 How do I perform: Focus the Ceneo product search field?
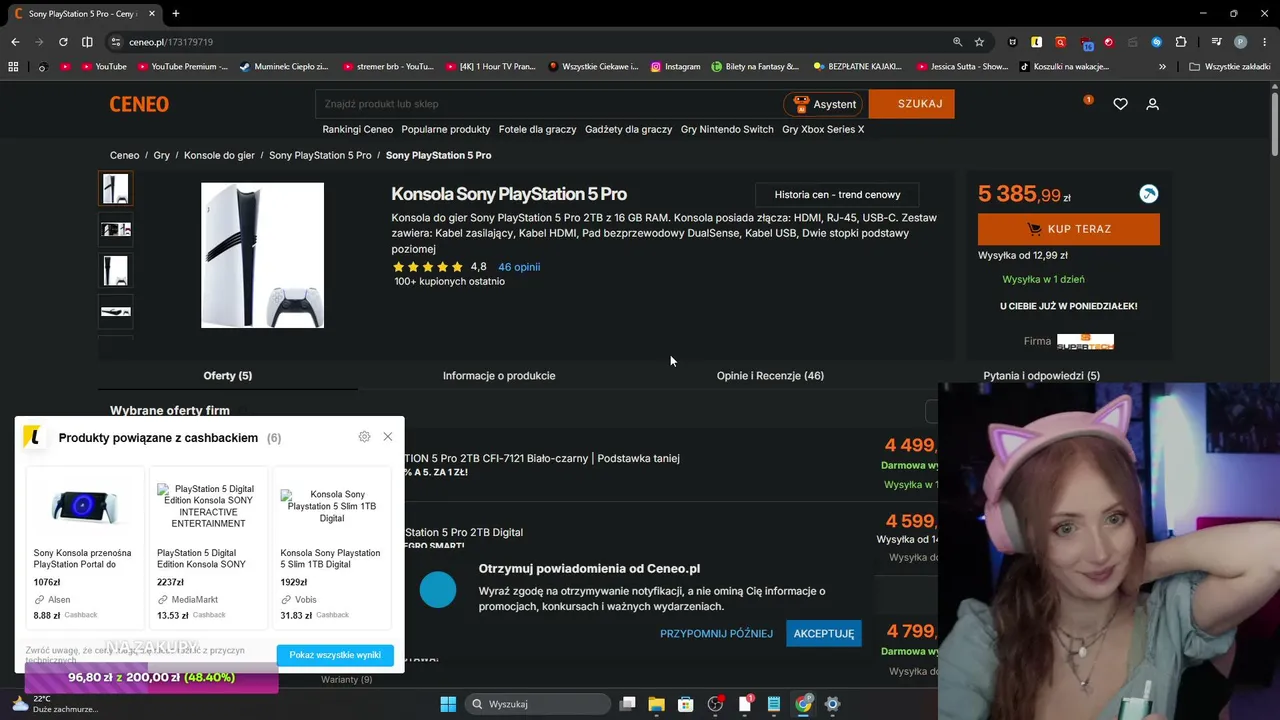548,104
